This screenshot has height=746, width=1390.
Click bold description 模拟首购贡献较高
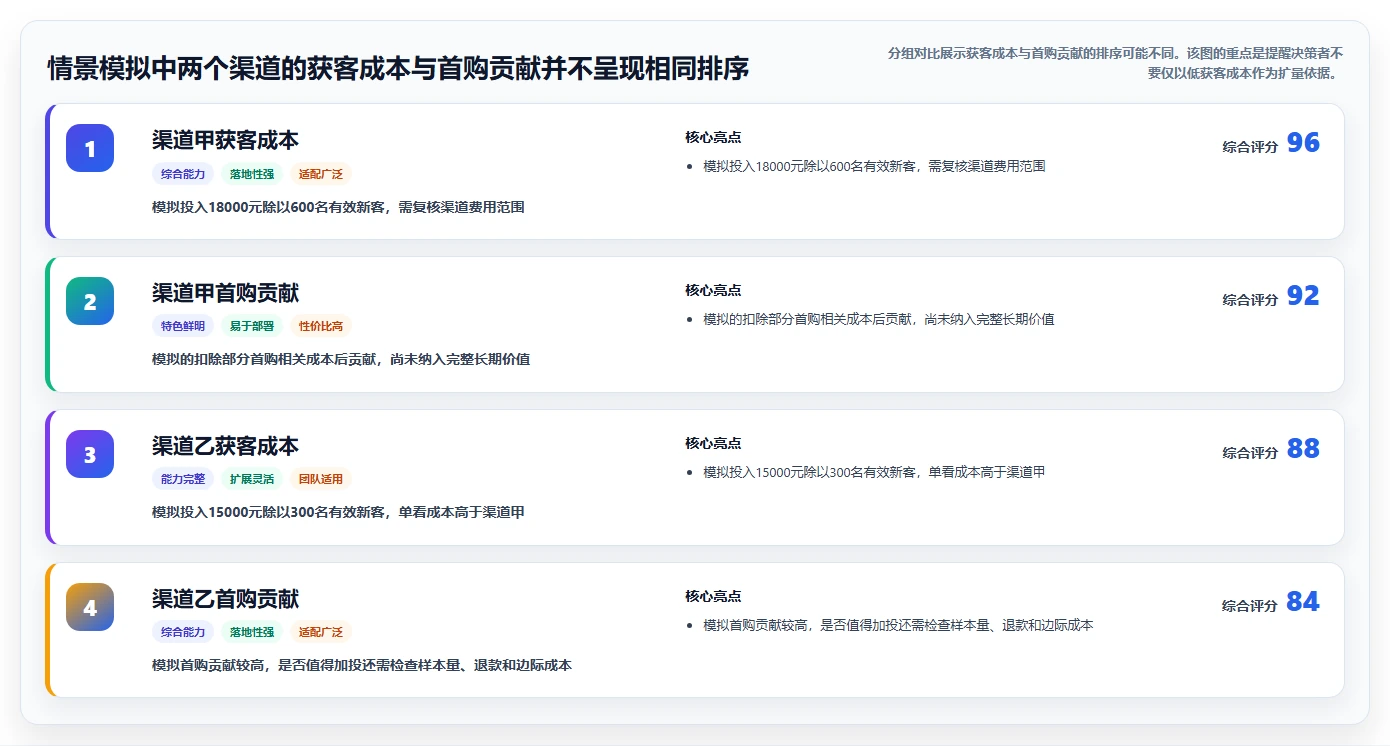click(362, 665)
